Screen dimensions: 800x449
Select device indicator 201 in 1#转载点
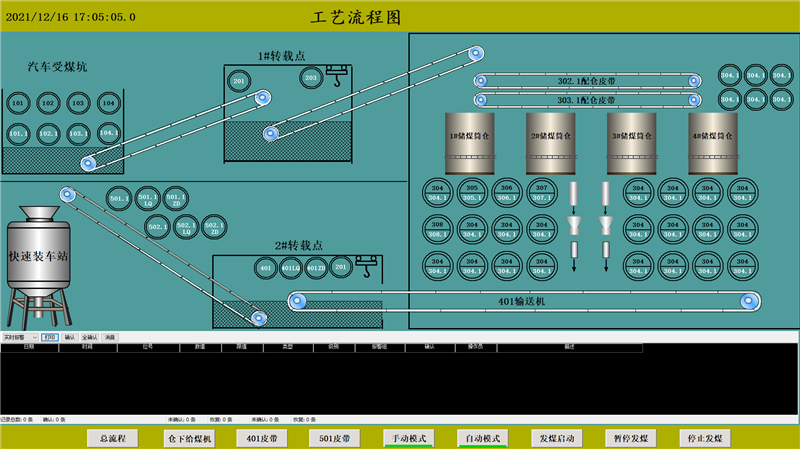[239, 80]
